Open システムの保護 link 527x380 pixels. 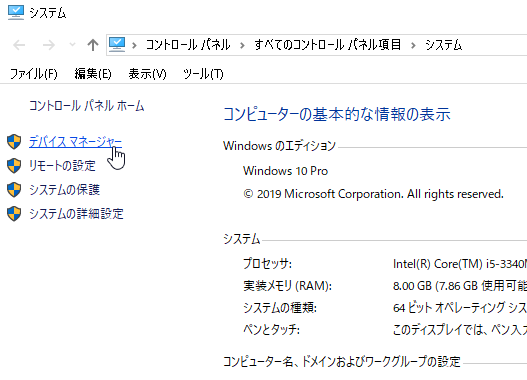coord(65,190)
